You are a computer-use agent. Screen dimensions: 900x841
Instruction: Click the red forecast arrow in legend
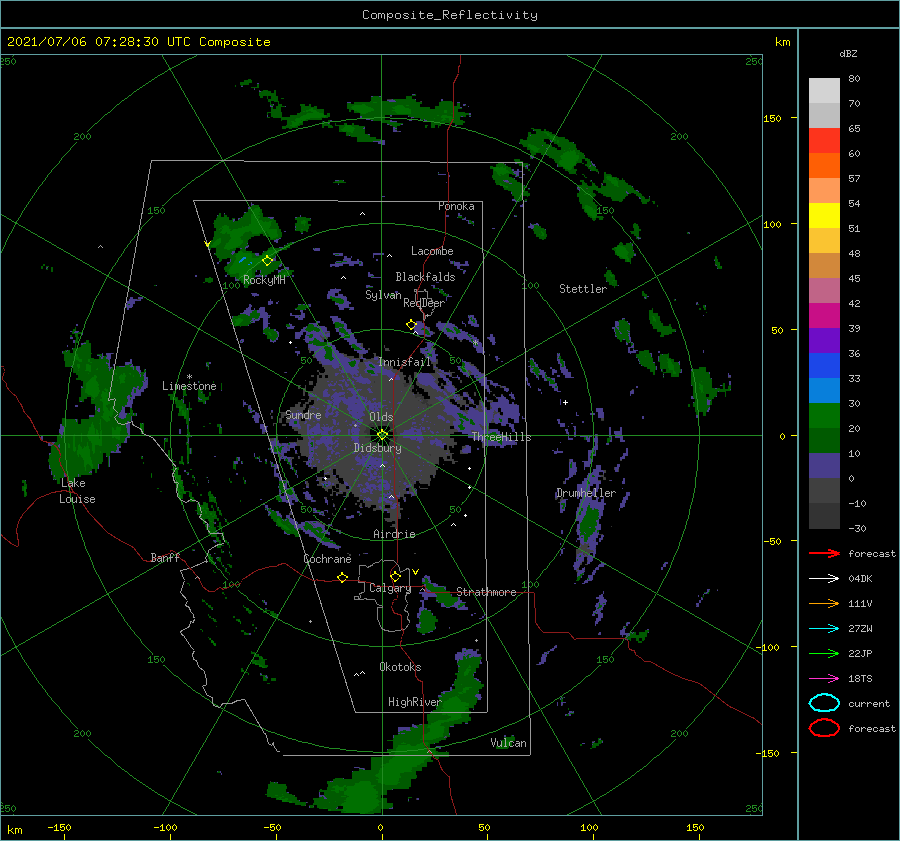click(x=824, y=553)
